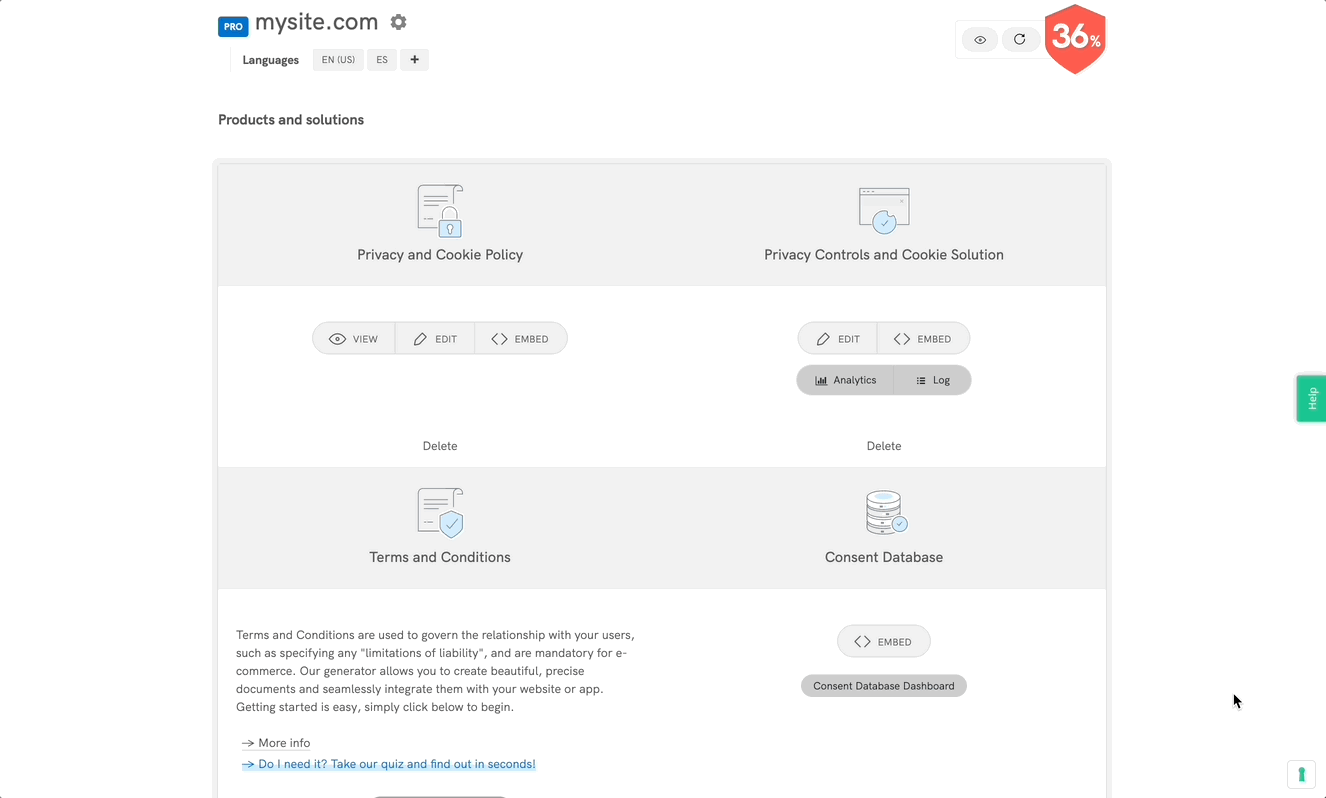View the Privacy and Cookie Policy
Screen dimensions: 1326x798
(x=354, y=339)
